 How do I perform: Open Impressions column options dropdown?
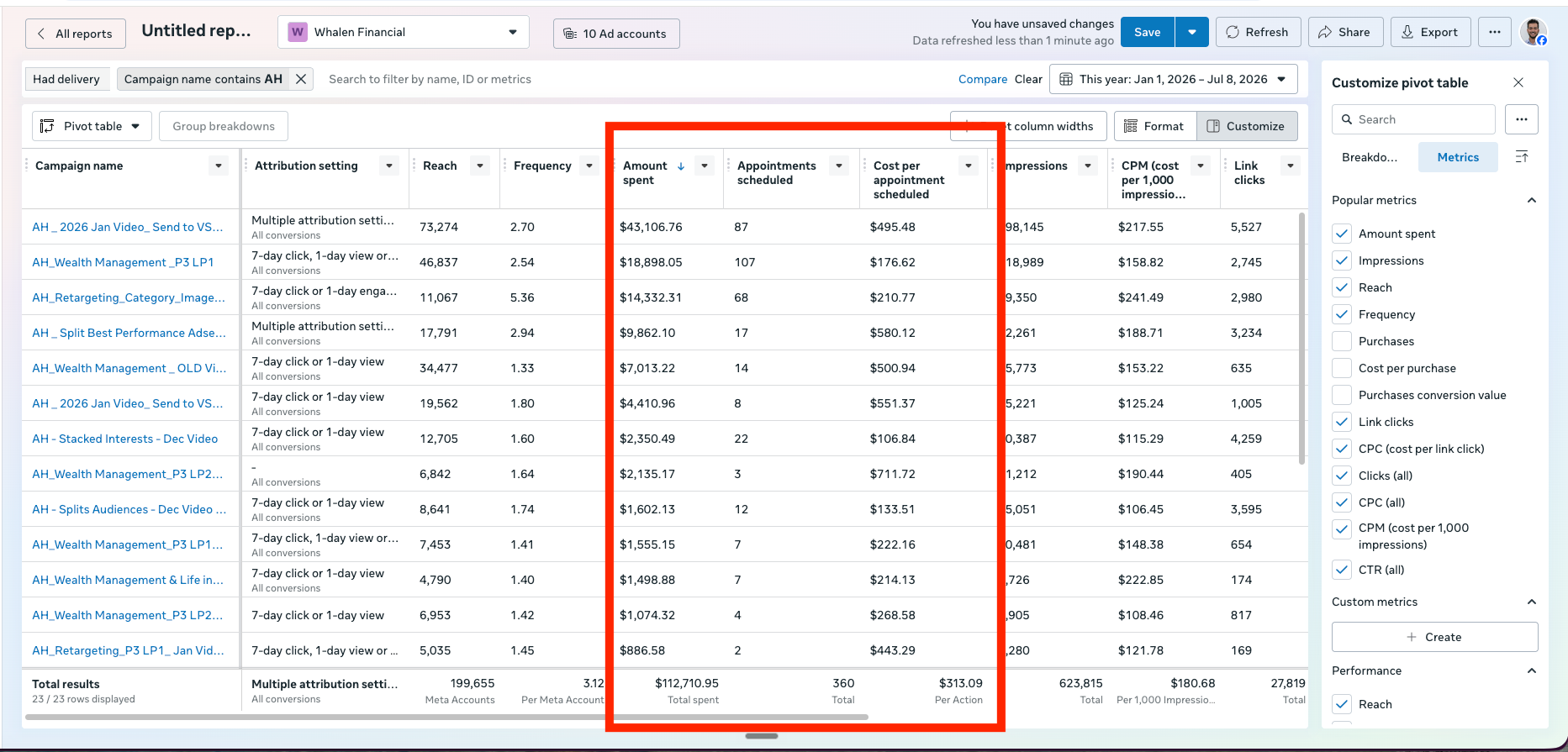click(1088, 166)
